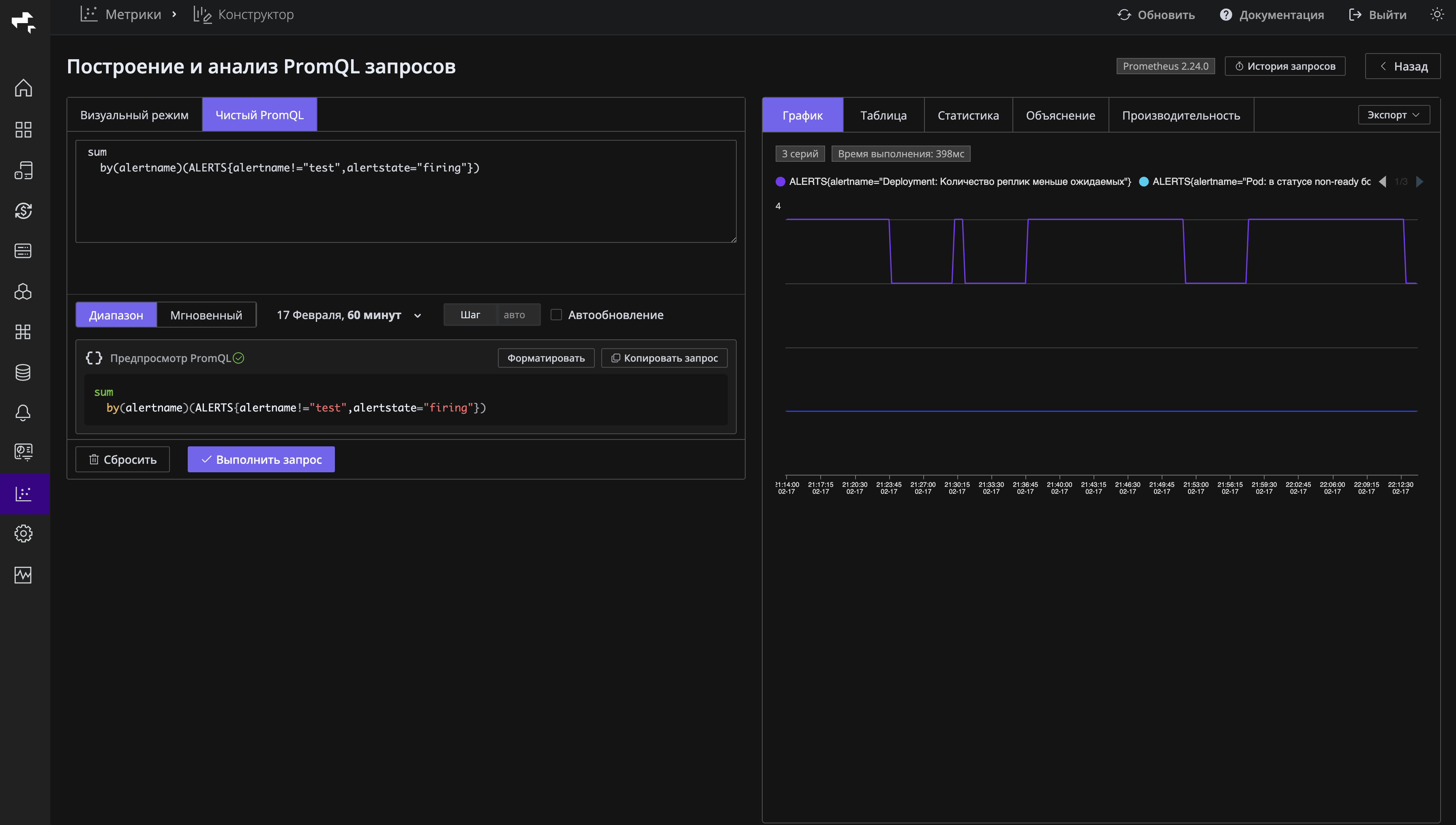Screen dimensions: 1456x825
Task: Click Копировать запрос button
Action: click(664, 358)
